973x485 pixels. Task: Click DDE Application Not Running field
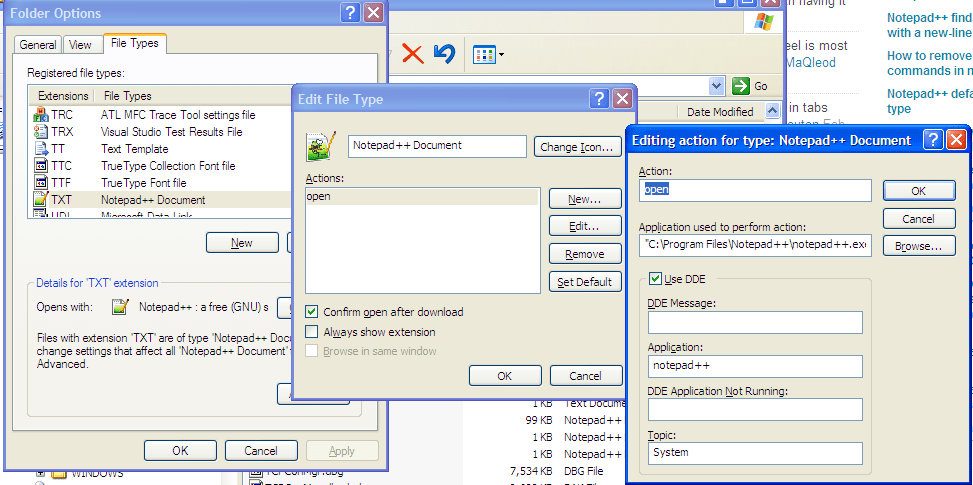coord(755,409)
